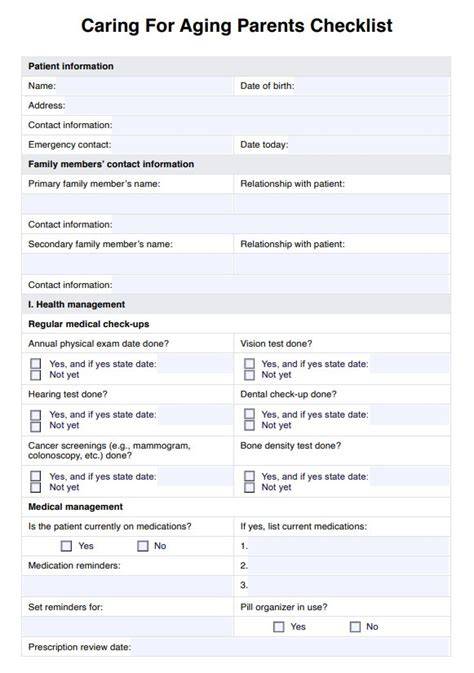The image size is (474, 673).
Task: Check Not yet for annual physical exam
Action: click(x=36, y=375)
